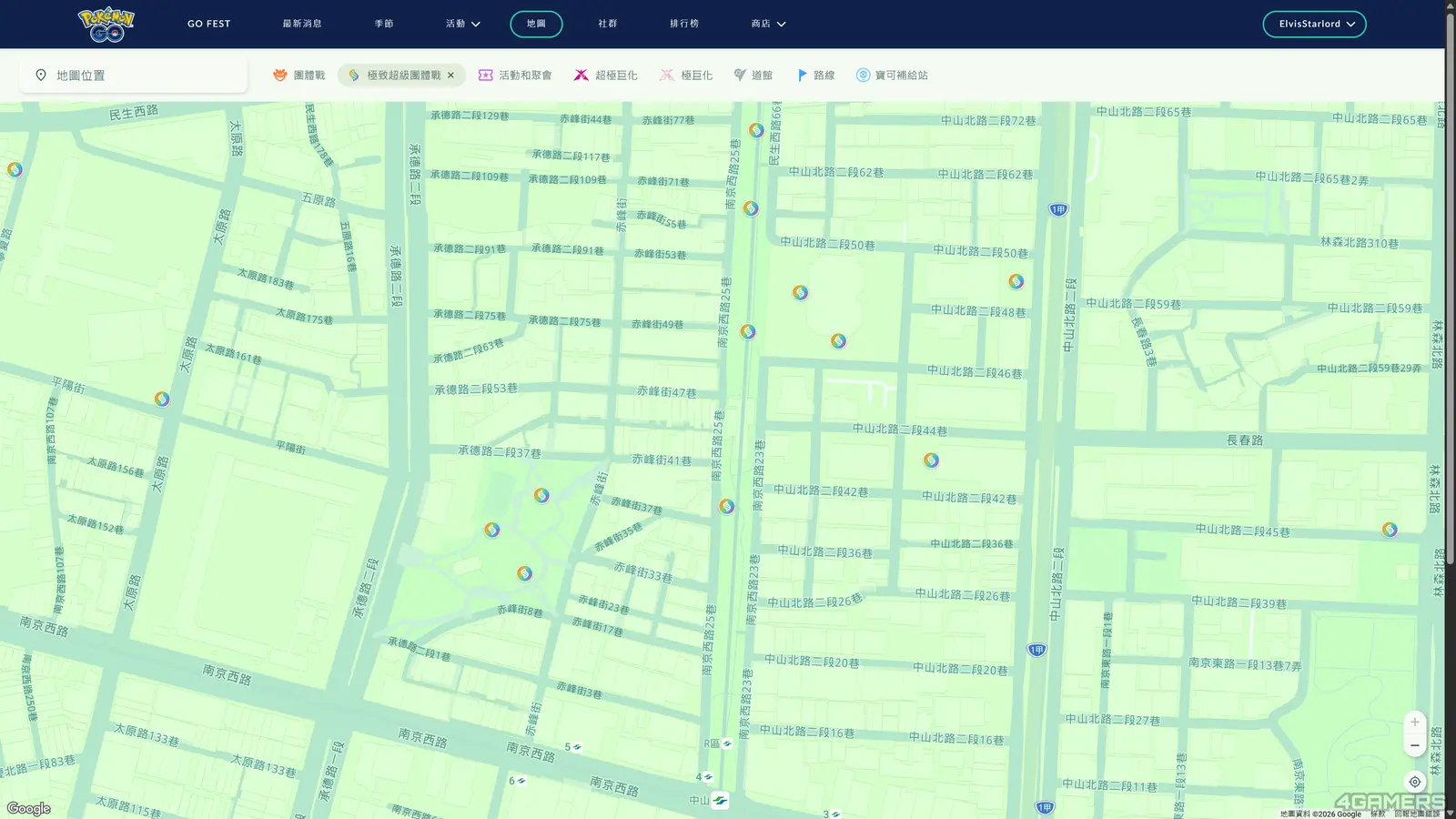Toggle the 超極巨化 filter
This screenshot has height=819, width=1456.
(605, 76)
